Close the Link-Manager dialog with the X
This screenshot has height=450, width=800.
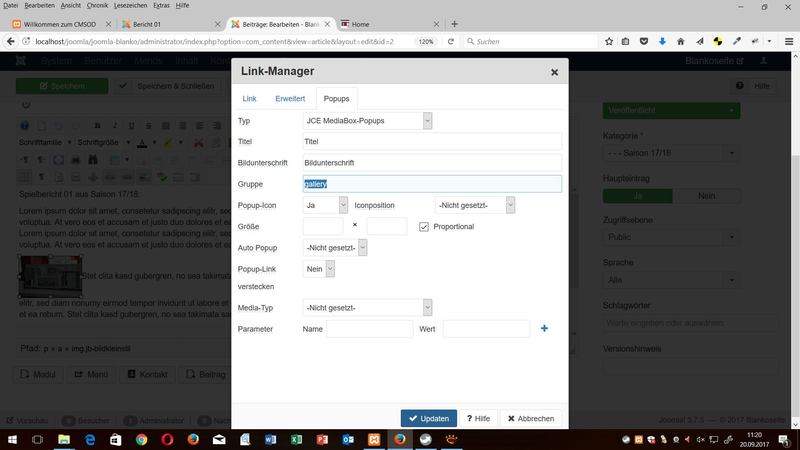[x=554, y=72]
